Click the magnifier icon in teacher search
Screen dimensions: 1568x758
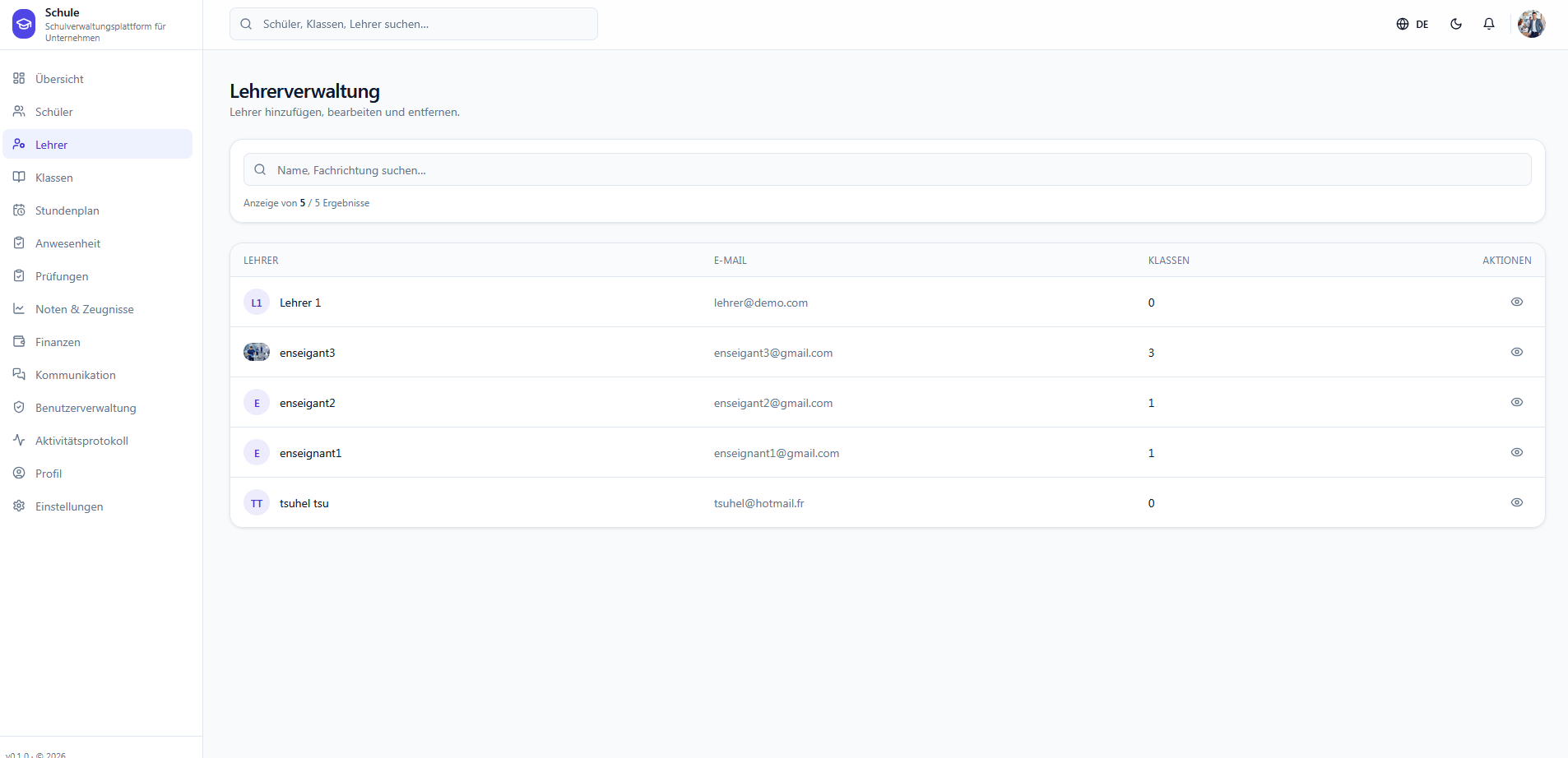point(260,169)
